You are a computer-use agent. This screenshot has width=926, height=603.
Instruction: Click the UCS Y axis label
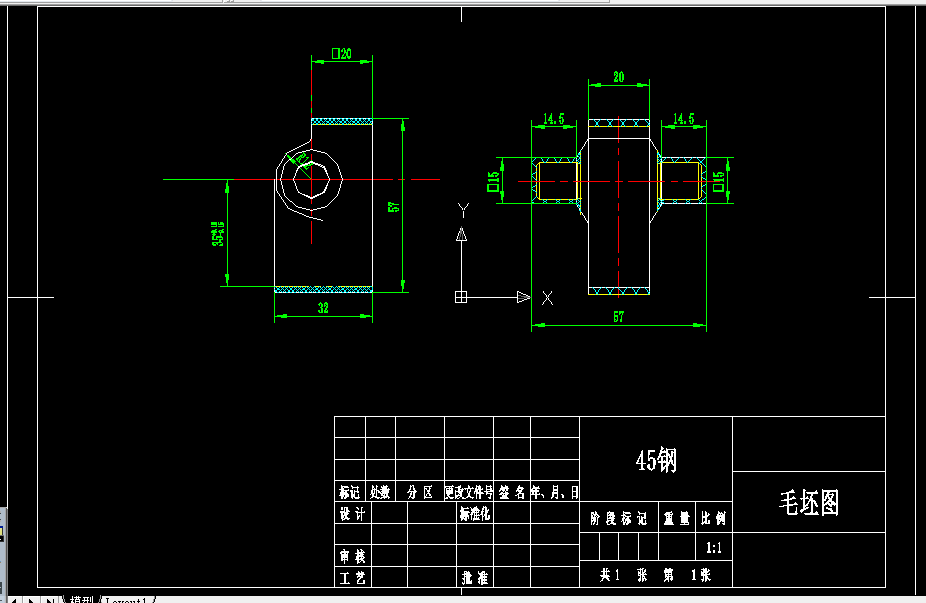click(x=464, y=210)
